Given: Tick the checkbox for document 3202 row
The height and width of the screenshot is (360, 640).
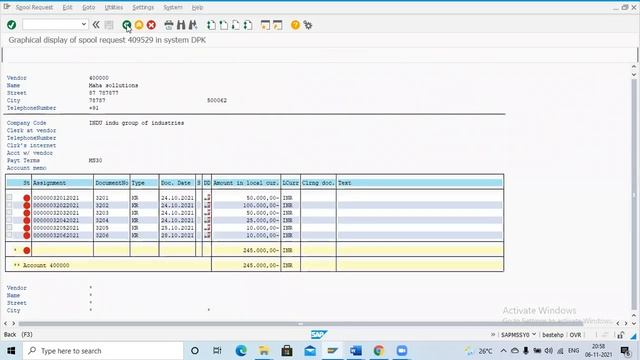Looking at the screenshot, I should [9, 205].
